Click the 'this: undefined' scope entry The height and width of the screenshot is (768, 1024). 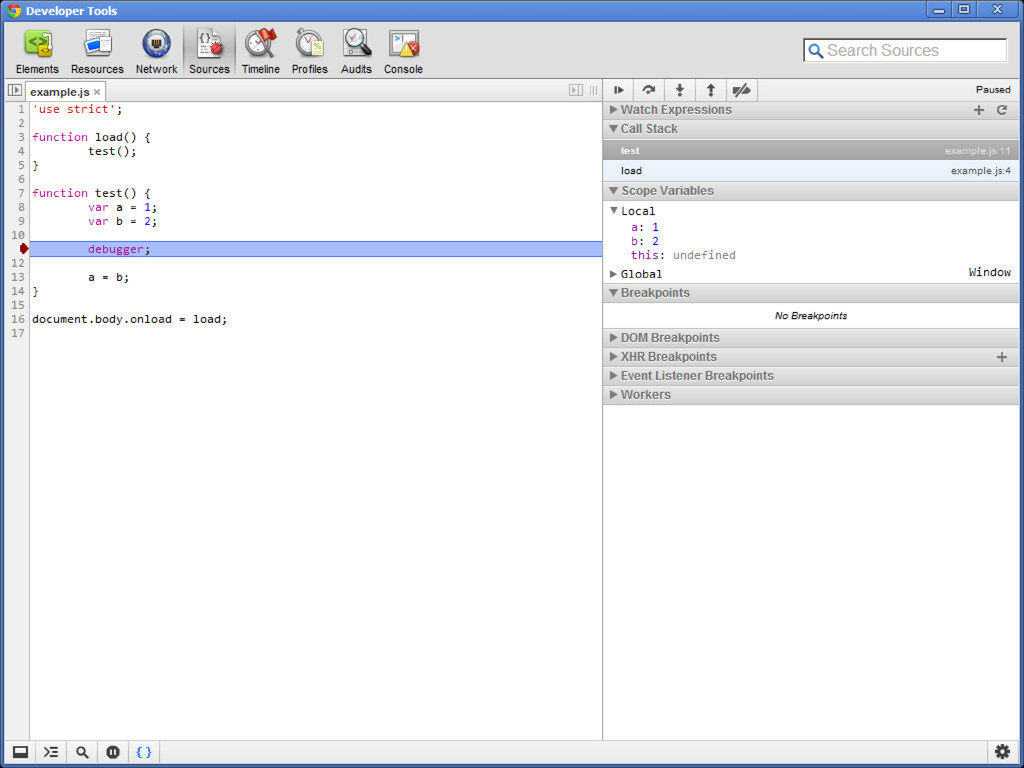(x=683, y=255)
